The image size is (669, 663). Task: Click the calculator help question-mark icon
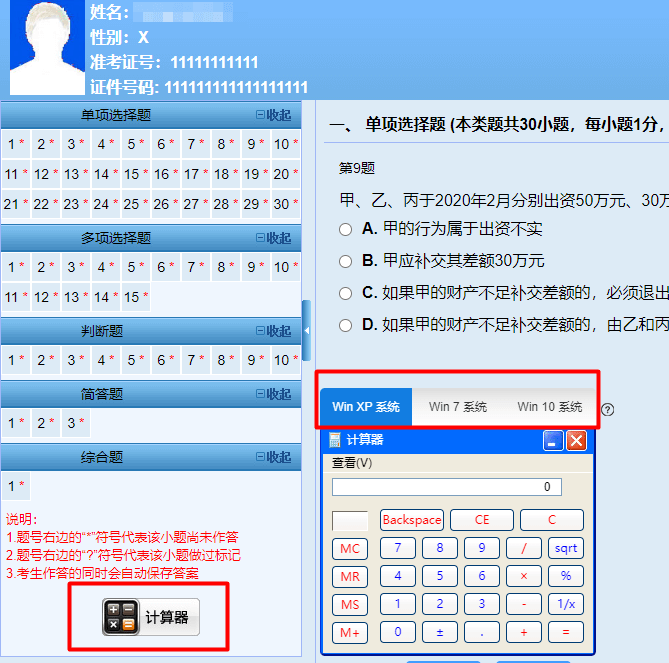(607, 410)
